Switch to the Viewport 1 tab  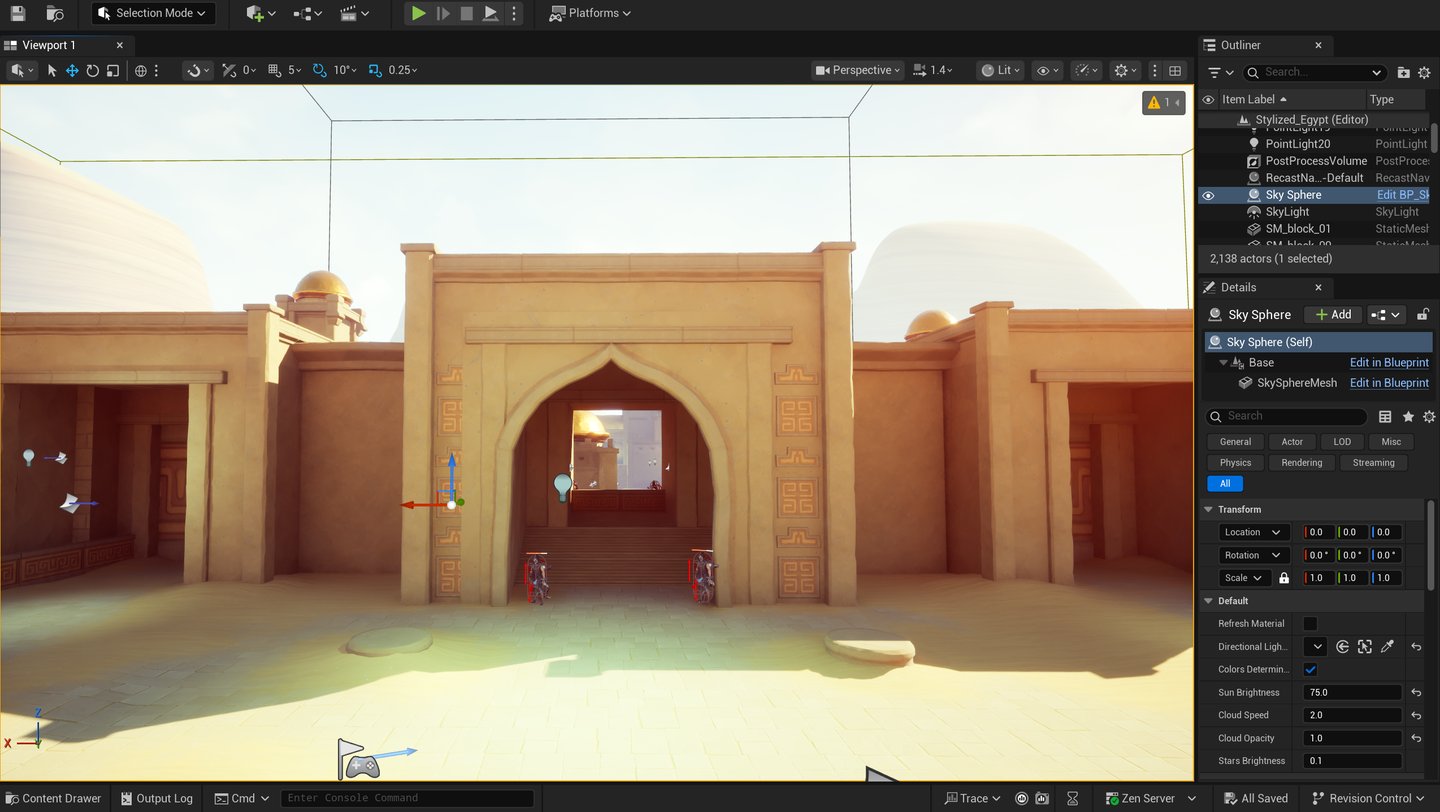coord(49,45)
